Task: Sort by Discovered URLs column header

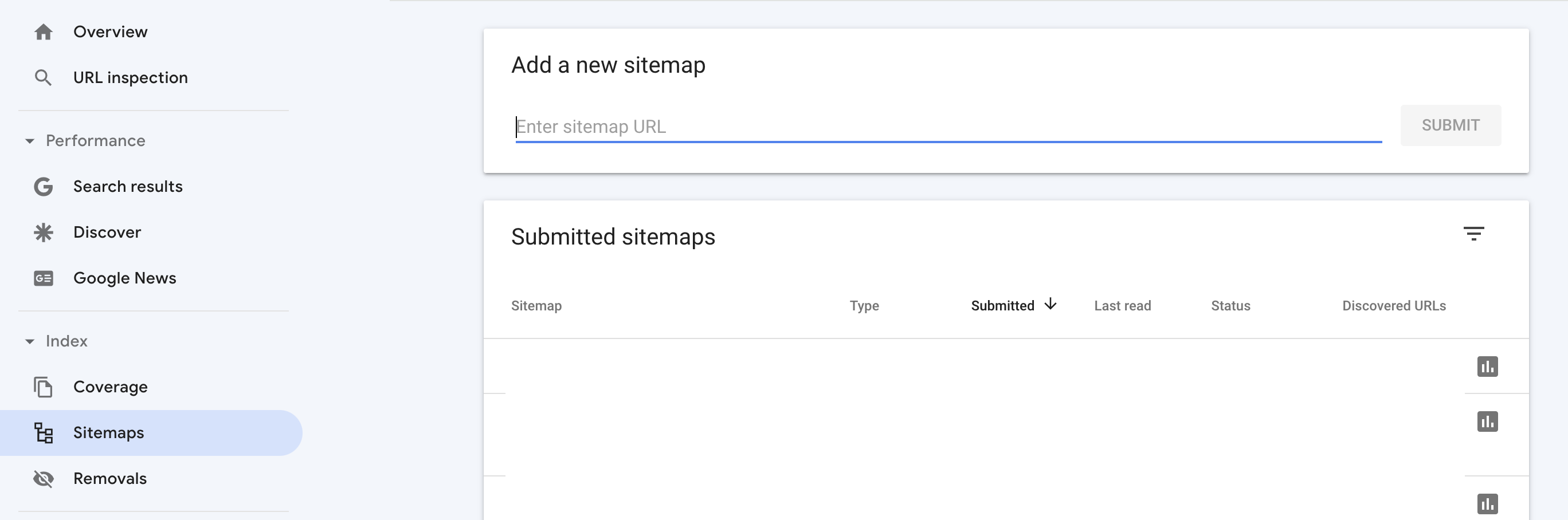Action: tap(1393, 306)
